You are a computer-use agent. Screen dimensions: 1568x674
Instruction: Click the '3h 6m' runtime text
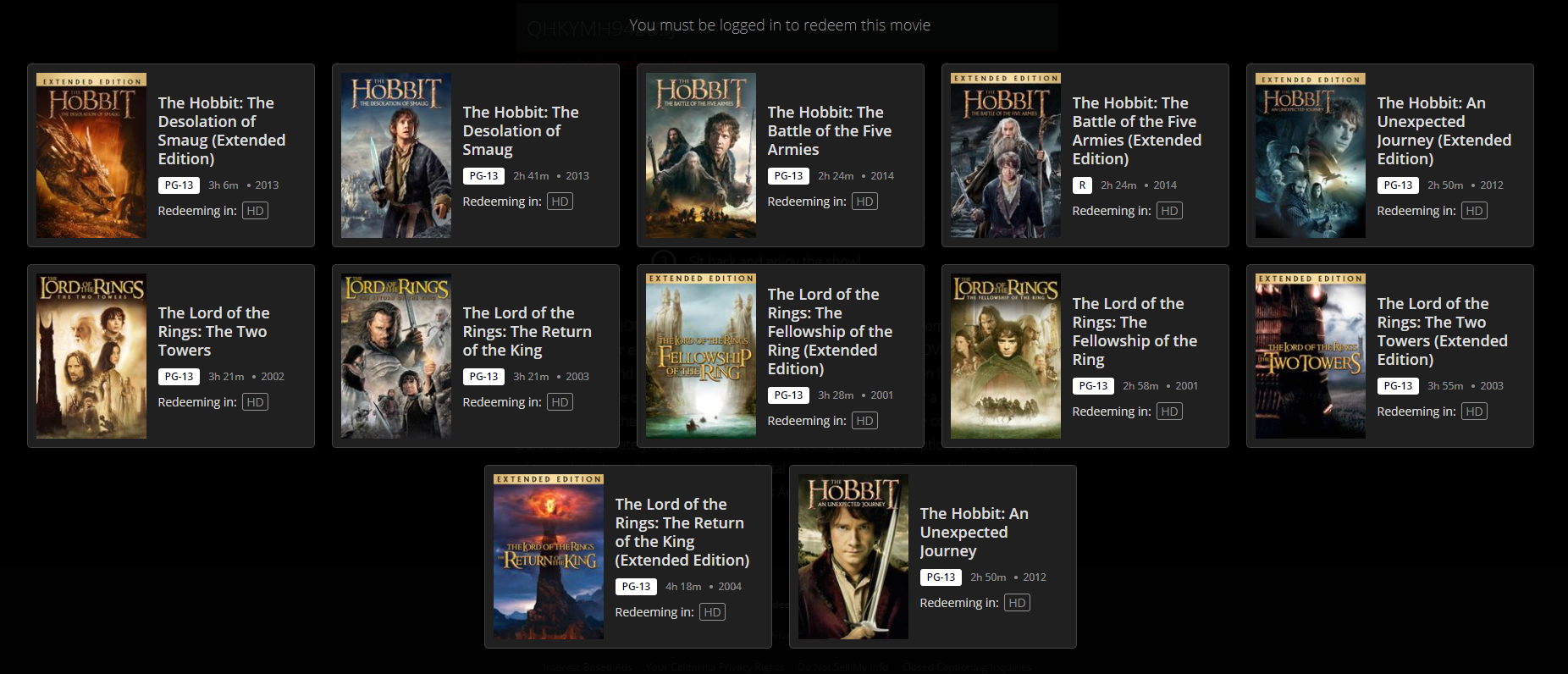(x=224, y=185)
